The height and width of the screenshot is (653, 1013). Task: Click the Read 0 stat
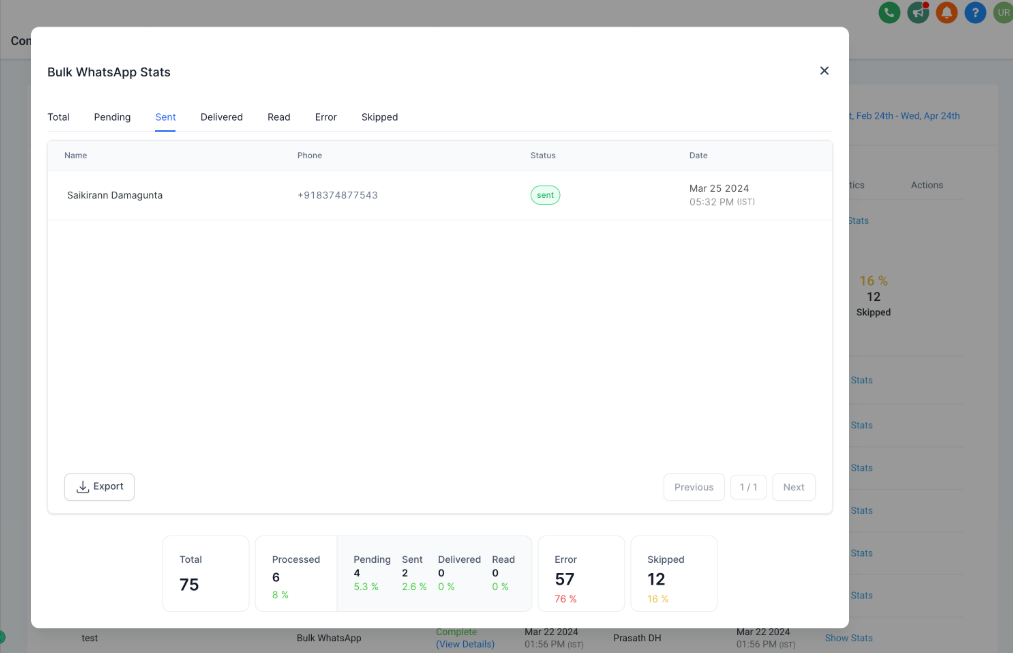503,573
